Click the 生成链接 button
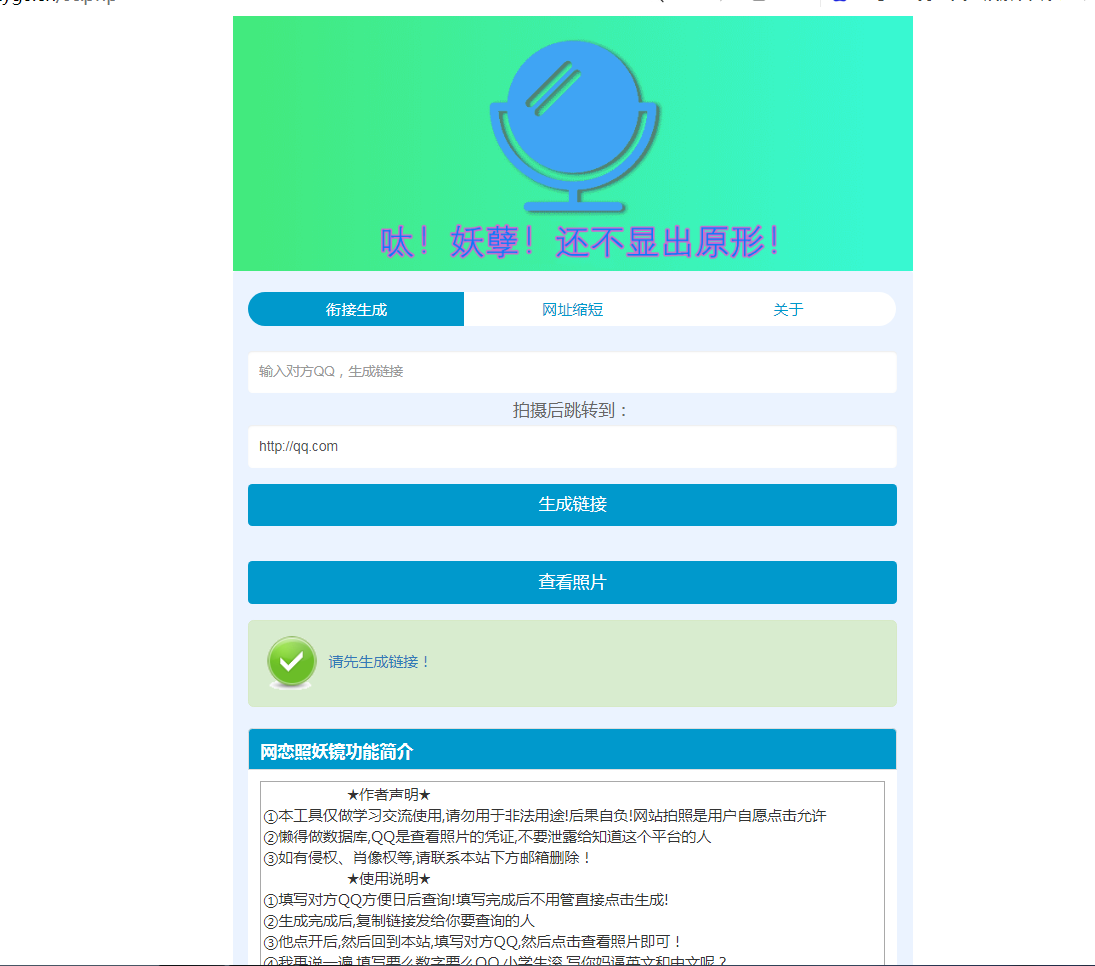The image size is (1095, 966). coord(572,505)
